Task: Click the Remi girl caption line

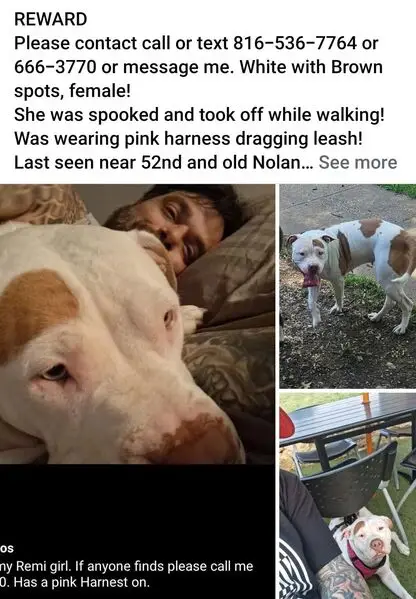Action: point(126,566)
